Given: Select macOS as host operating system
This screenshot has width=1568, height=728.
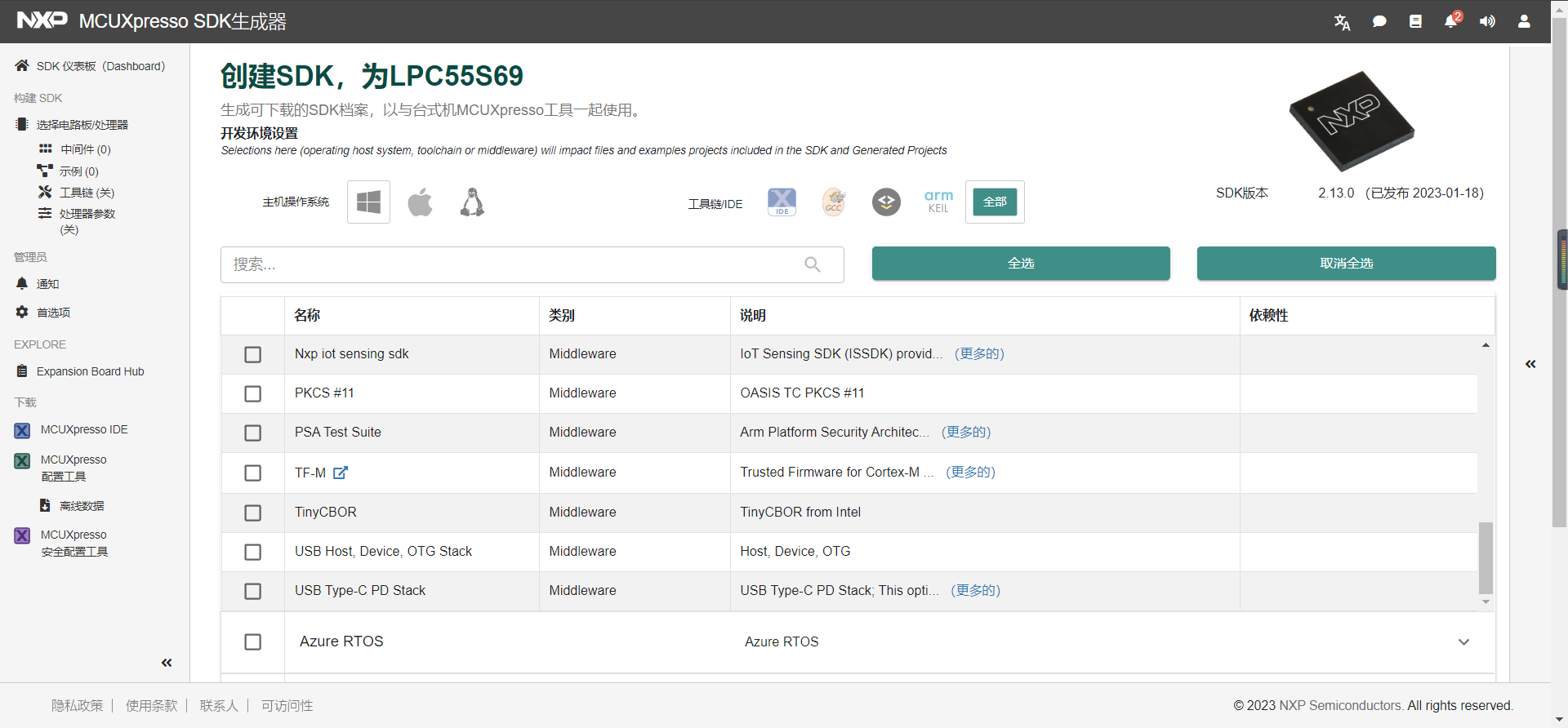Looking at the screenshot, I should coord(420,202).
